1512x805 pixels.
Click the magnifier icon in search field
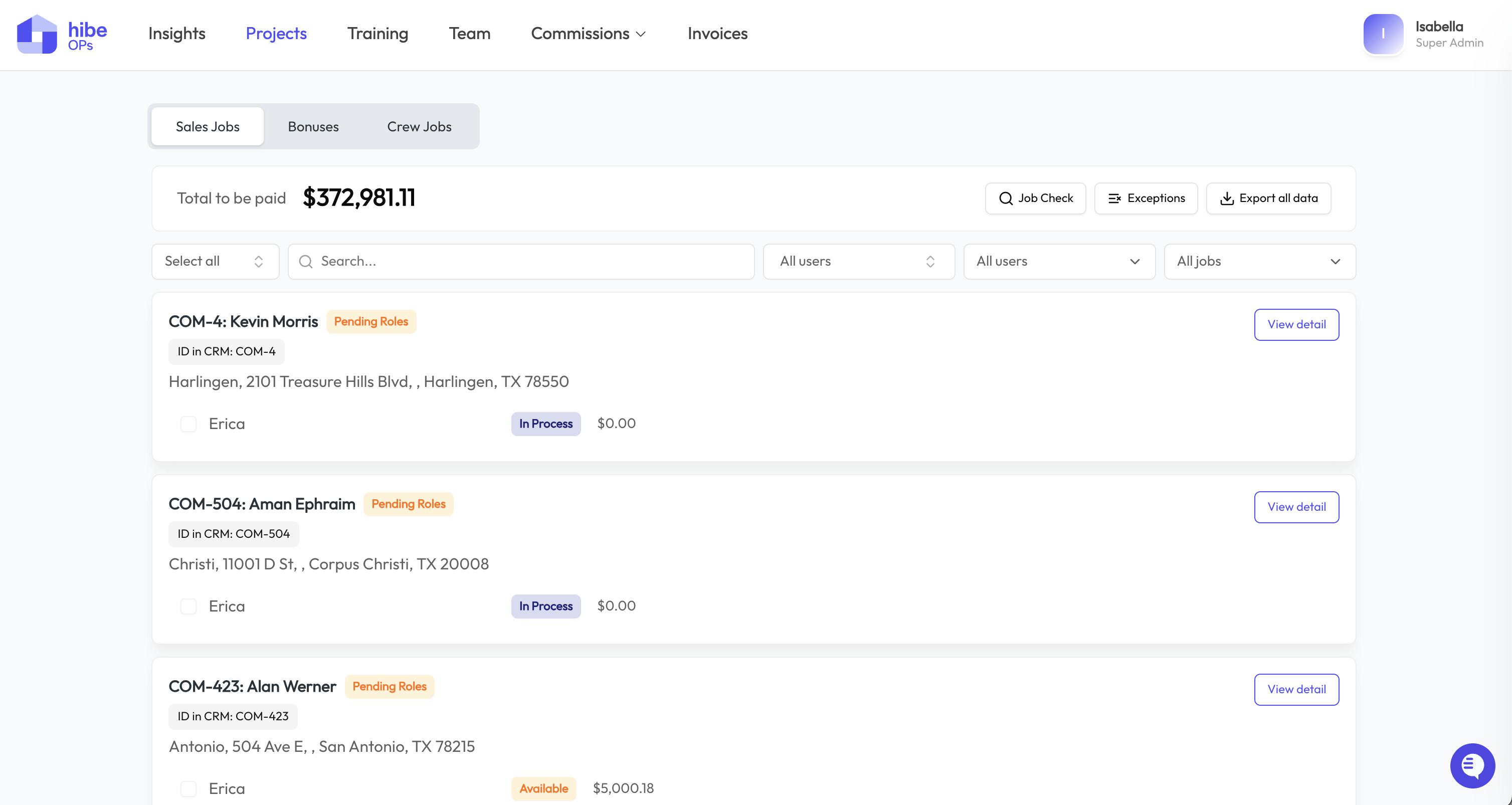tap(306, 262)
